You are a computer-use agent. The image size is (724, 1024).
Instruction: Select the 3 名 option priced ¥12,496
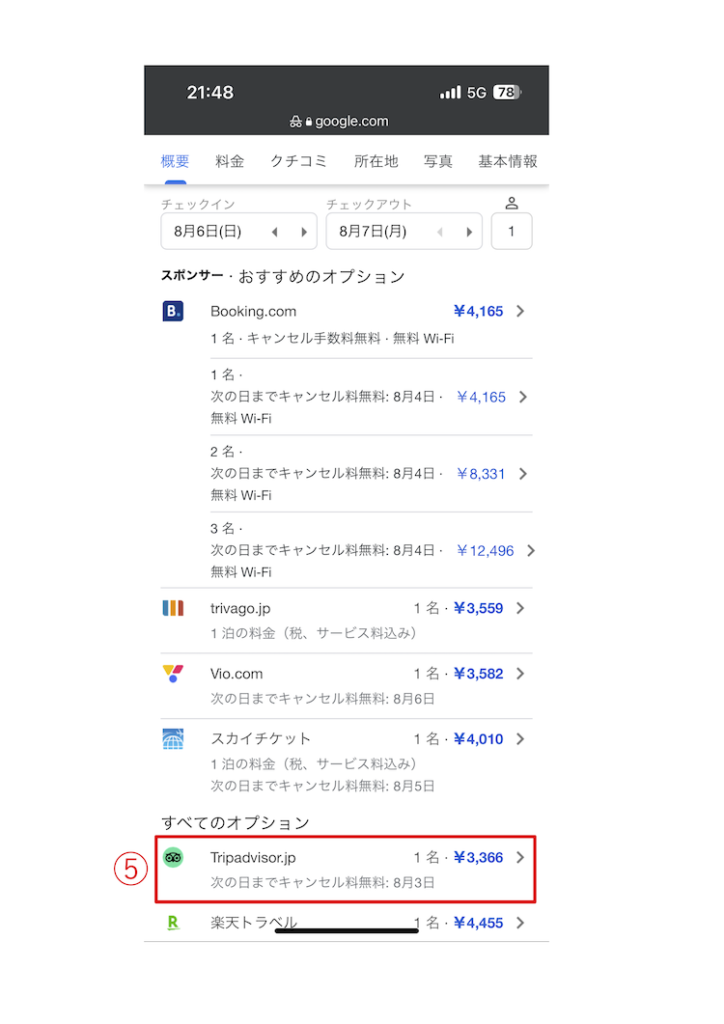click(371, 551)
